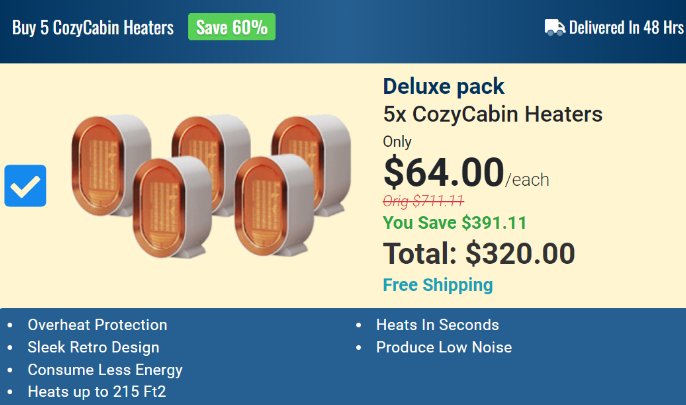The height and width of the screenshot is (405, 686).
Task: Click the Buy 5 CozyCabin Heaters header
Action: pos(92,27)
